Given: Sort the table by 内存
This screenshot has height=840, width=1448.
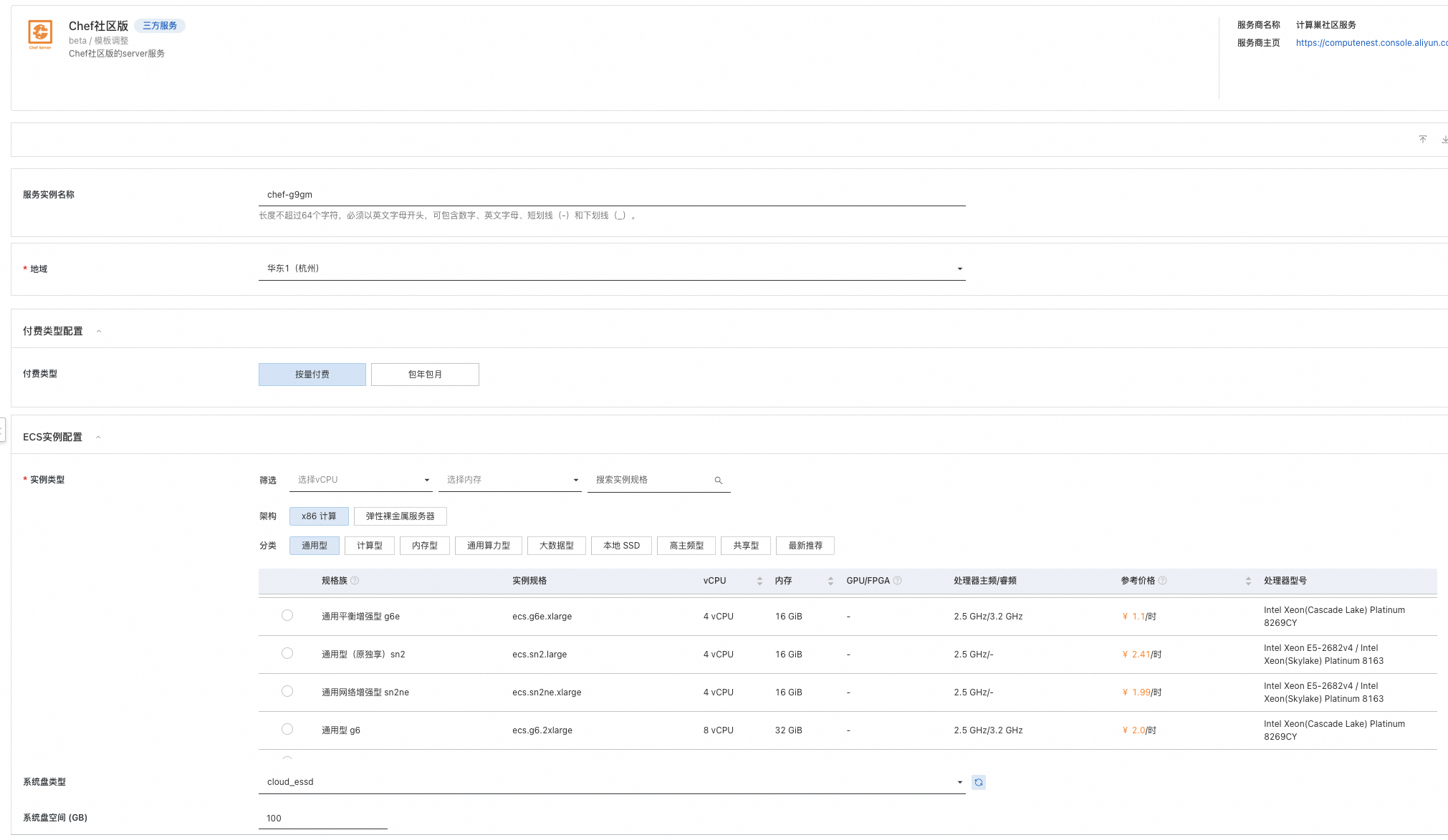Looking at the screenshot, I should pyautogui.click(x=830, y=581).
